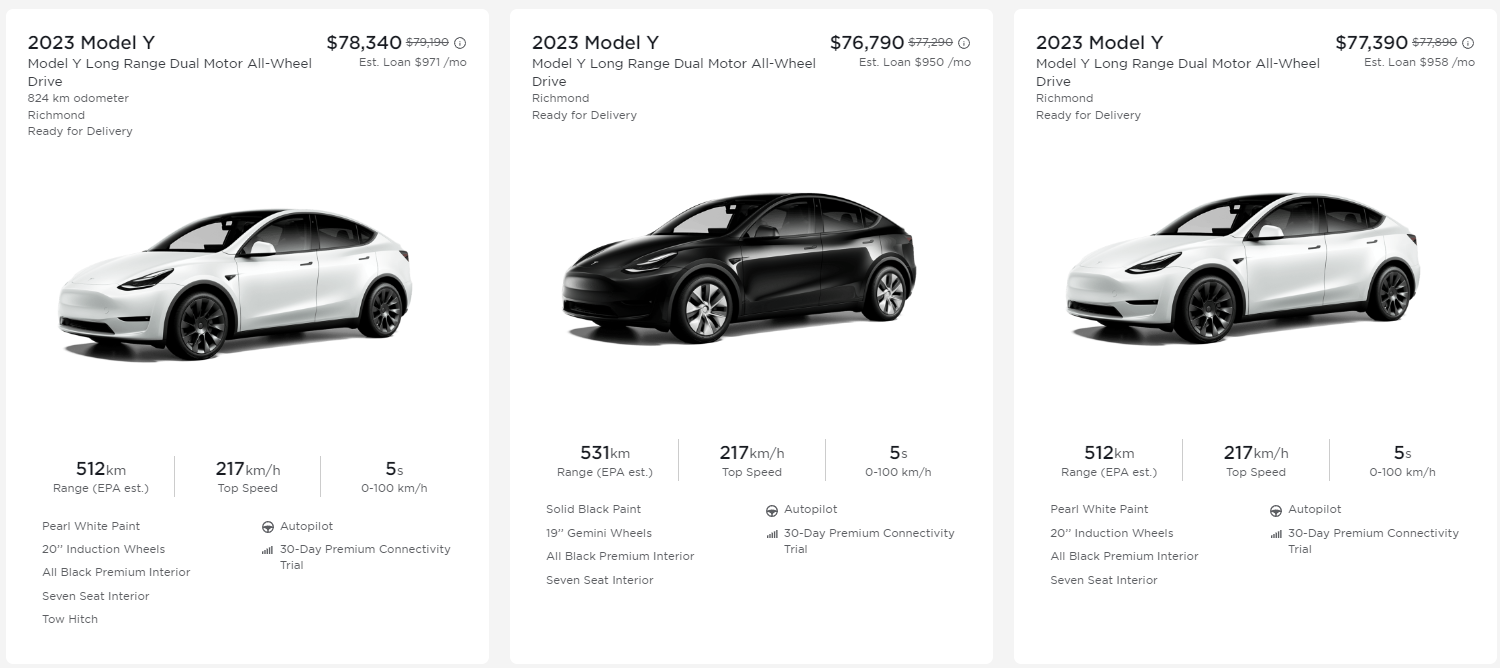Click the Autopilot icon on the black Model Y card
Viewport: 1500px width, 668px height.
771,509
